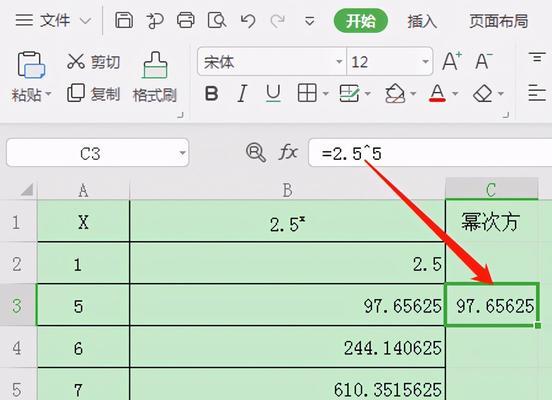The image size is (552, 400).
Task: Toggle Italic formatting
Action: click(242, 94)
